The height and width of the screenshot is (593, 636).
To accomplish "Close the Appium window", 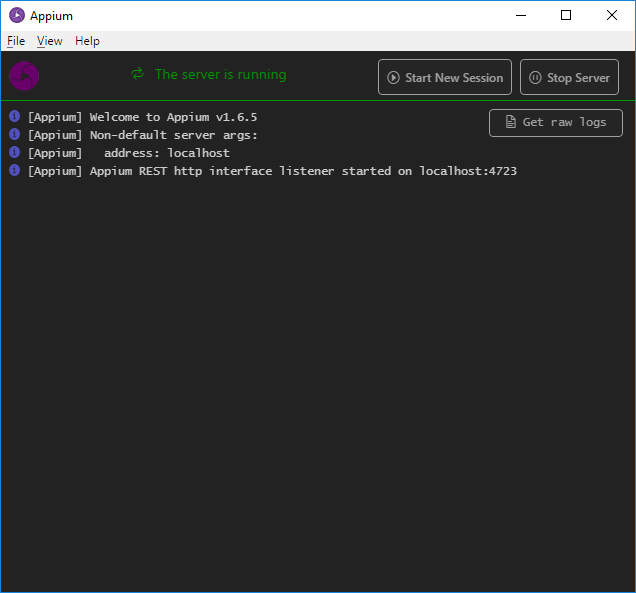I will (612, 15).
